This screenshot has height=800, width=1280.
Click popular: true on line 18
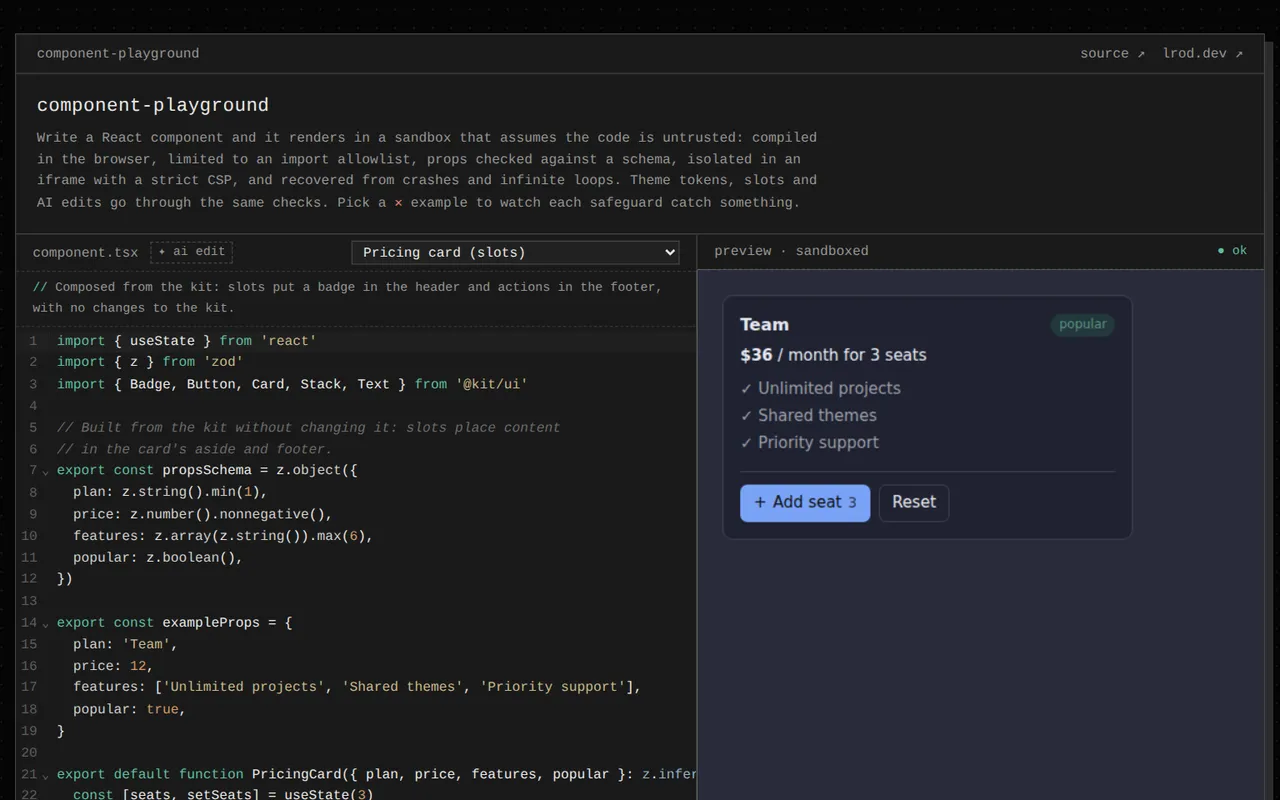(x=129, y=709)
